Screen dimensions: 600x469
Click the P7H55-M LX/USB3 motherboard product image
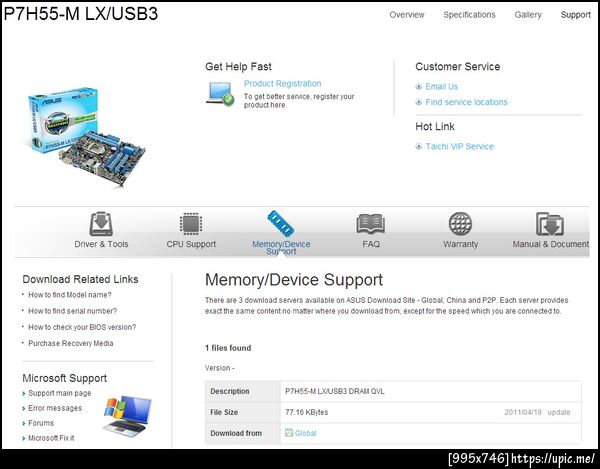point(87,136)
